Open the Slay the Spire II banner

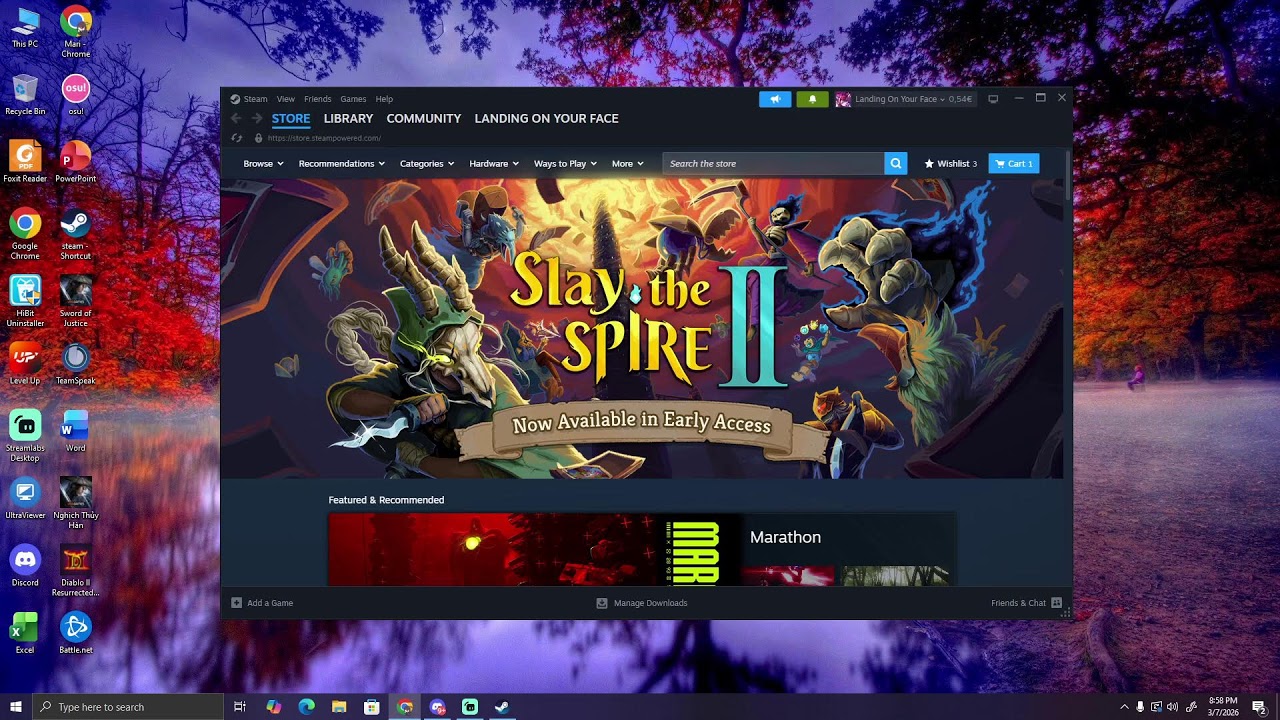642,328
